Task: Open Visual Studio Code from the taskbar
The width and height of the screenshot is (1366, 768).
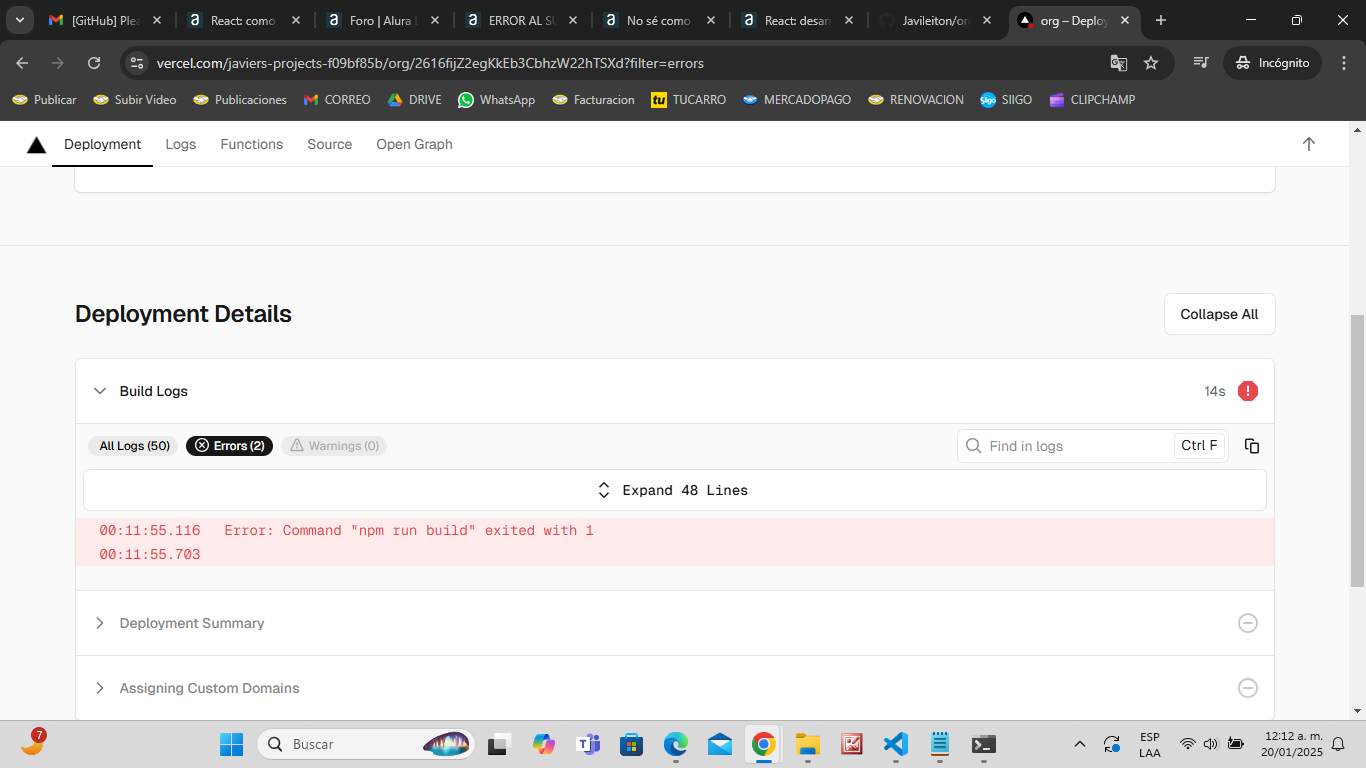Action: [x=895, y=744]
